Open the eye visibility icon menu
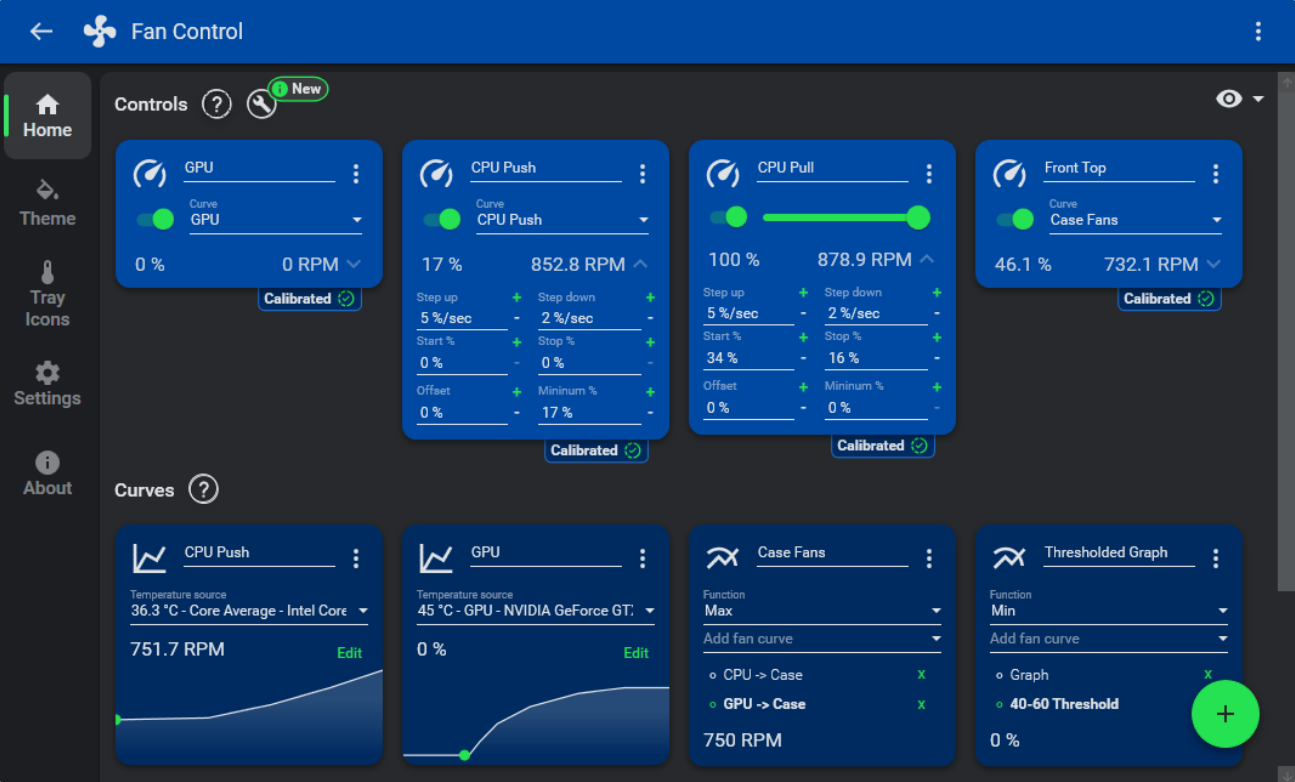The image size is (1295, 782). tap(1228, 98)
